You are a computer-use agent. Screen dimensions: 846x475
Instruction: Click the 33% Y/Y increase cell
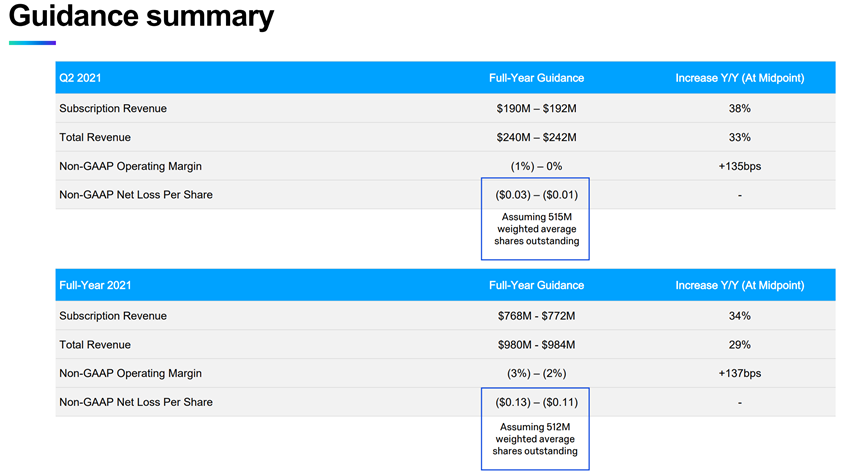click(x=739, y=137)
